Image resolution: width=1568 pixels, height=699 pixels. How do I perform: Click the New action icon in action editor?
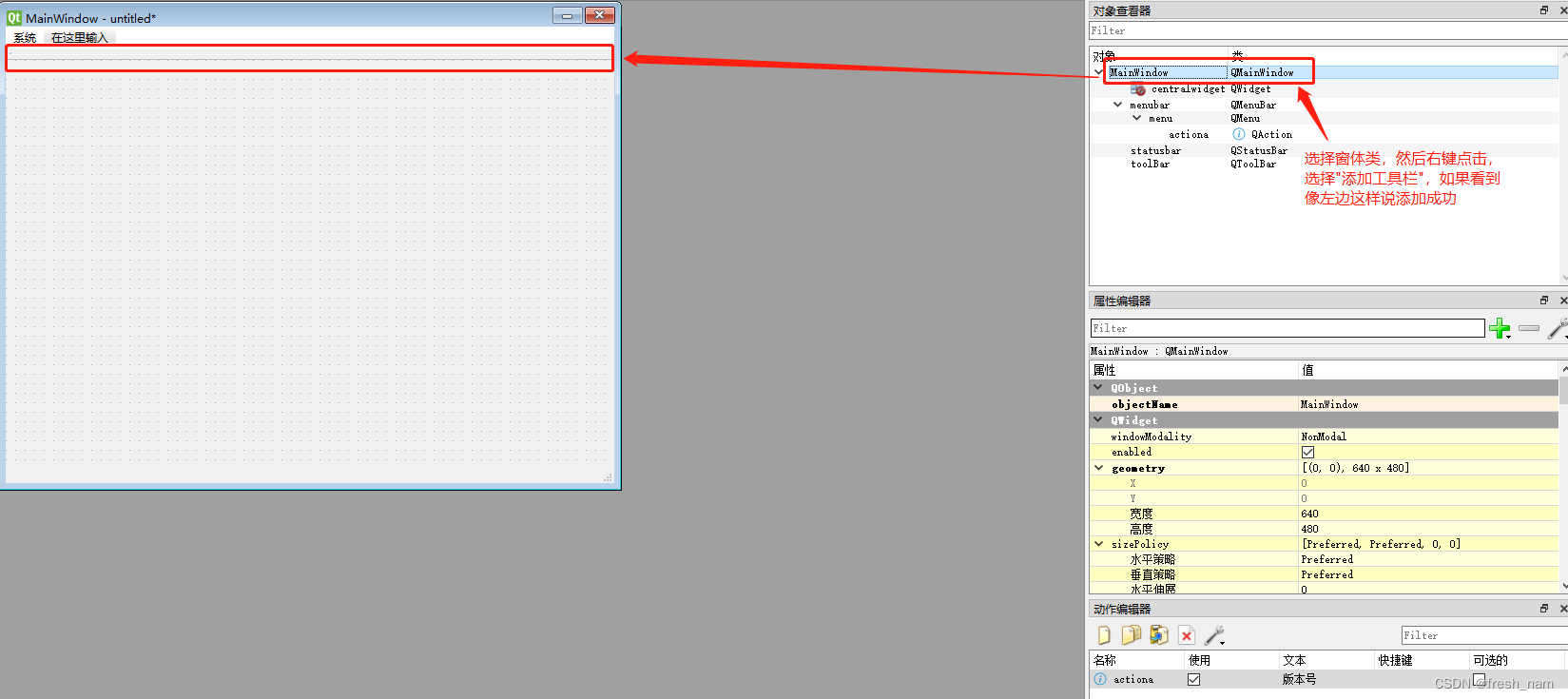tap(1104, 635)
